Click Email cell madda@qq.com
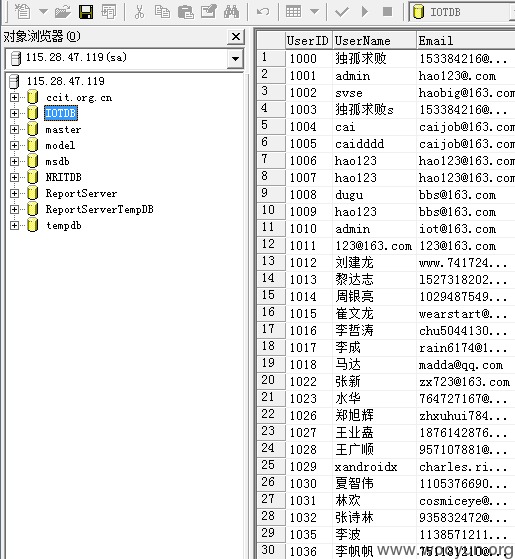The image size is (515, 559). (466, 365)
